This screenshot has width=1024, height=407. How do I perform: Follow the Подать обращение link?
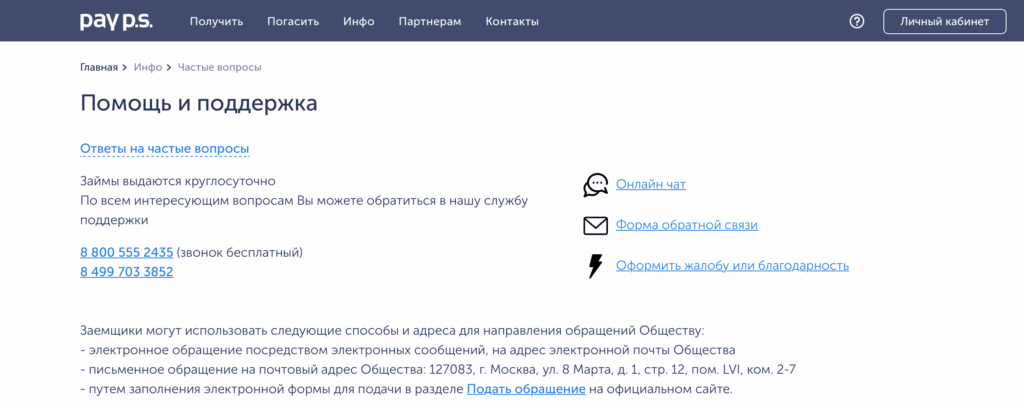(x=526, y=389)
